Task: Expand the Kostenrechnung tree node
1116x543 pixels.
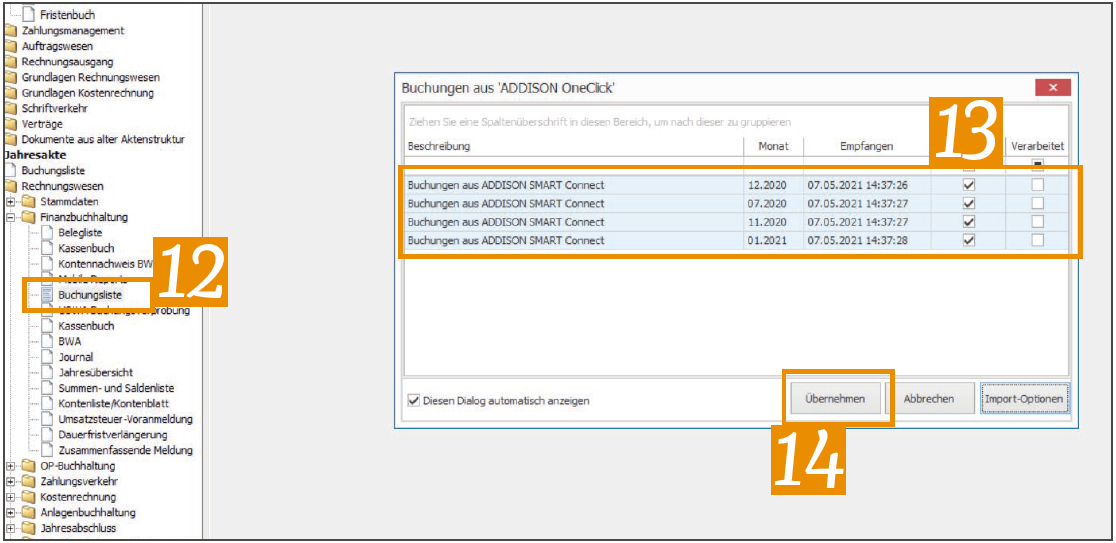Action: pos(10,497)
